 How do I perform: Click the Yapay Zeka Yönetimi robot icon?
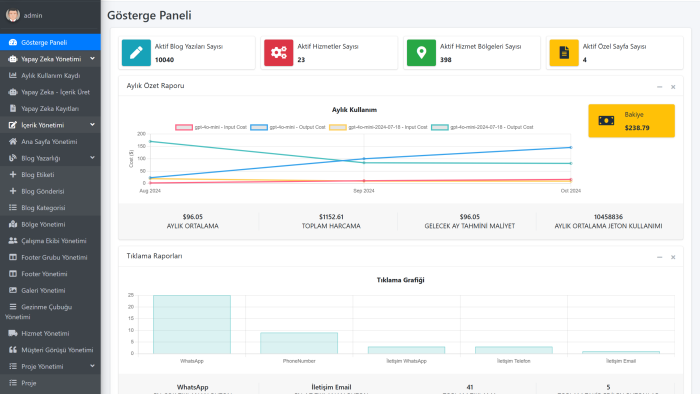12,59
